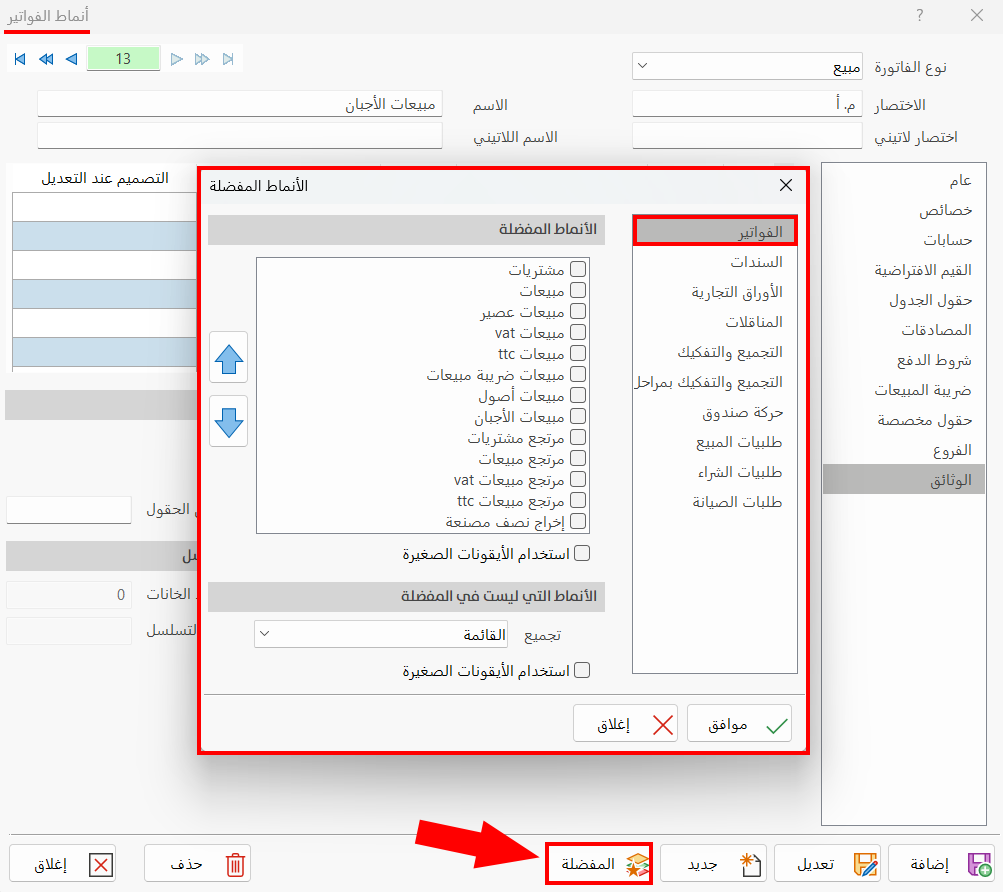Open the ضريبة المبيعات side tab

904,390
